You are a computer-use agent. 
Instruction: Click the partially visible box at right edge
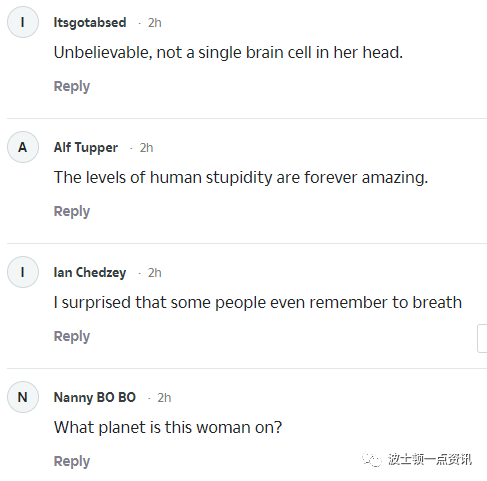pos(482,338)
